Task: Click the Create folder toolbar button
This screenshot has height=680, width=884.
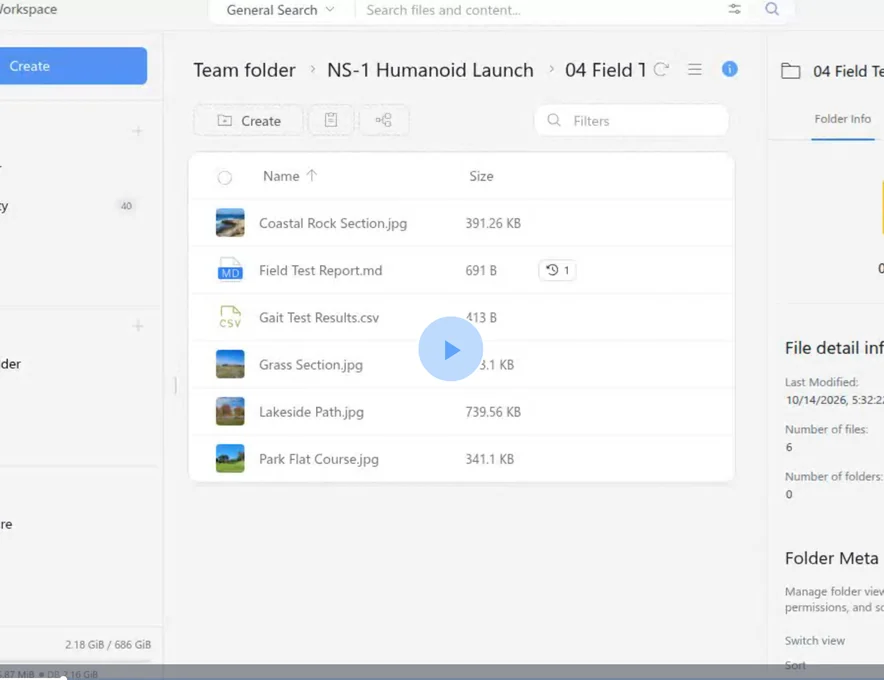Action: coord(249,121)
